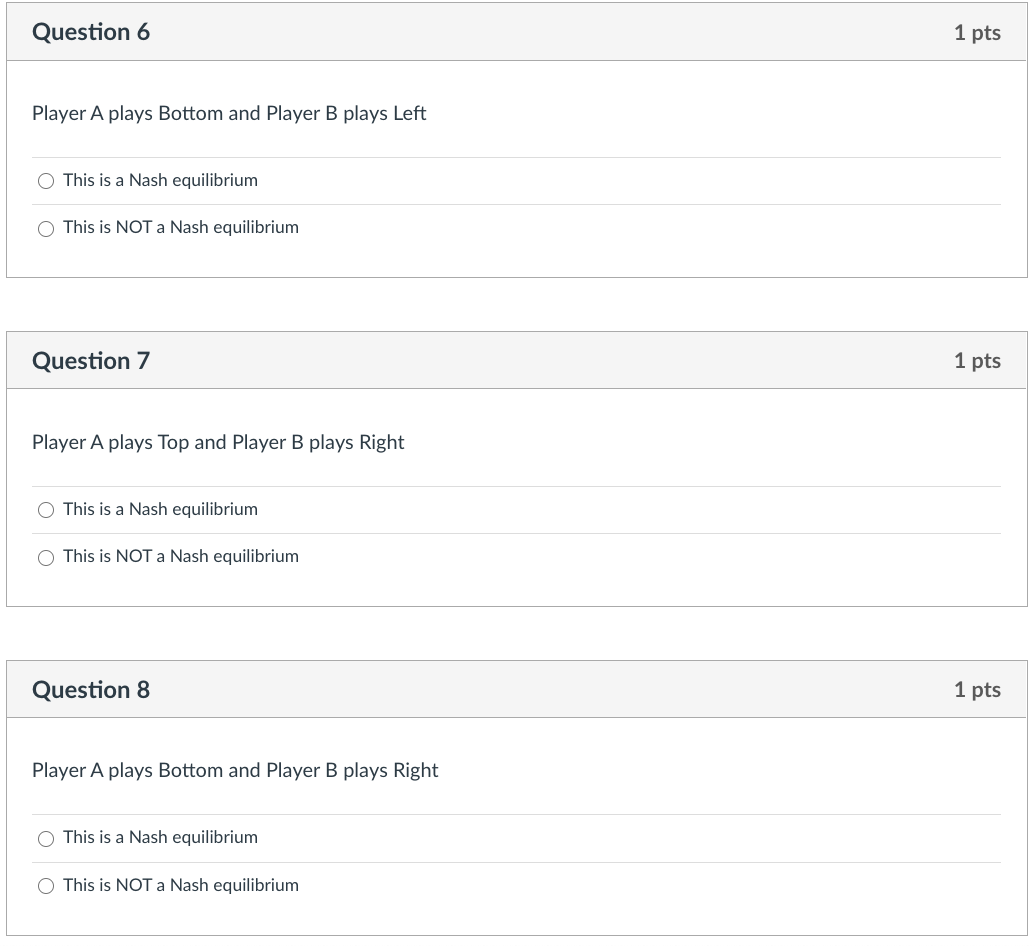Click the Question 7 header

pos(91,360)
